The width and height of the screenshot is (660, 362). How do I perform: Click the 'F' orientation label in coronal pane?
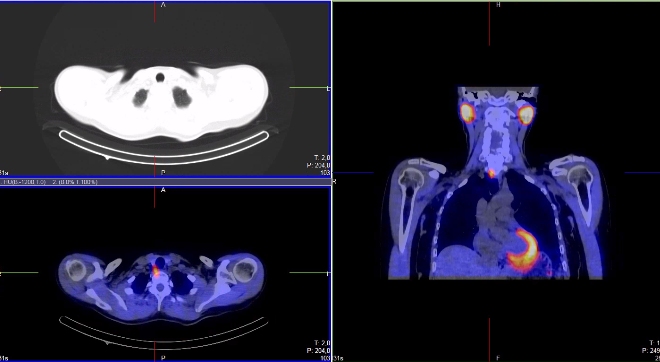pyautogui.click(x=498, y=358)
